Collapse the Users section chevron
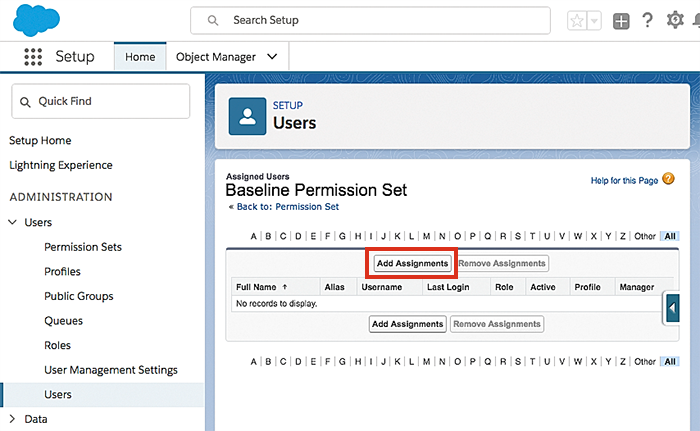This screenshot has height=431, width=700. tap(13, 222)
